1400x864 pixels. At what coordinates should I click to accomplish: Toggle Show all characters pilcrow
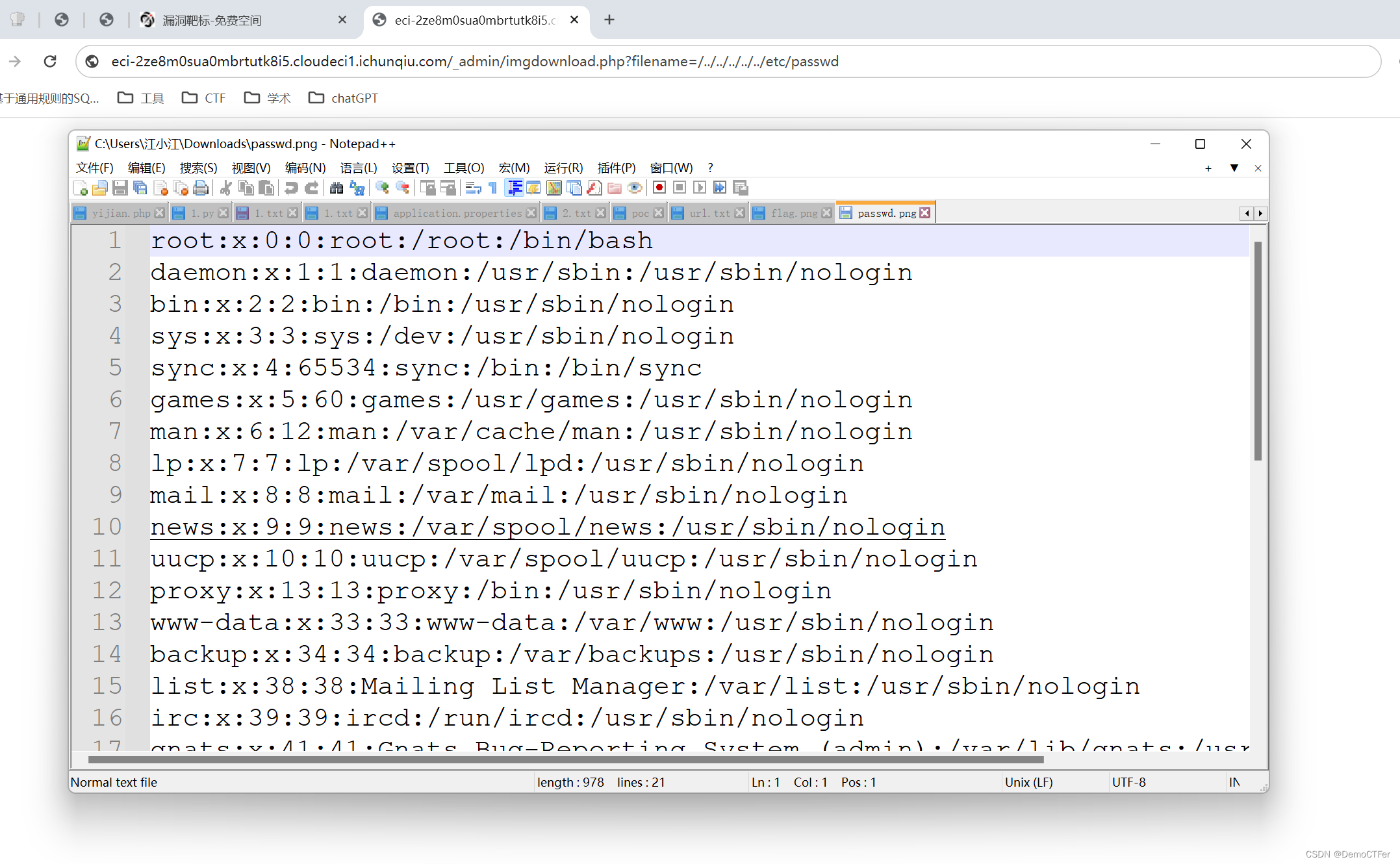493,188
